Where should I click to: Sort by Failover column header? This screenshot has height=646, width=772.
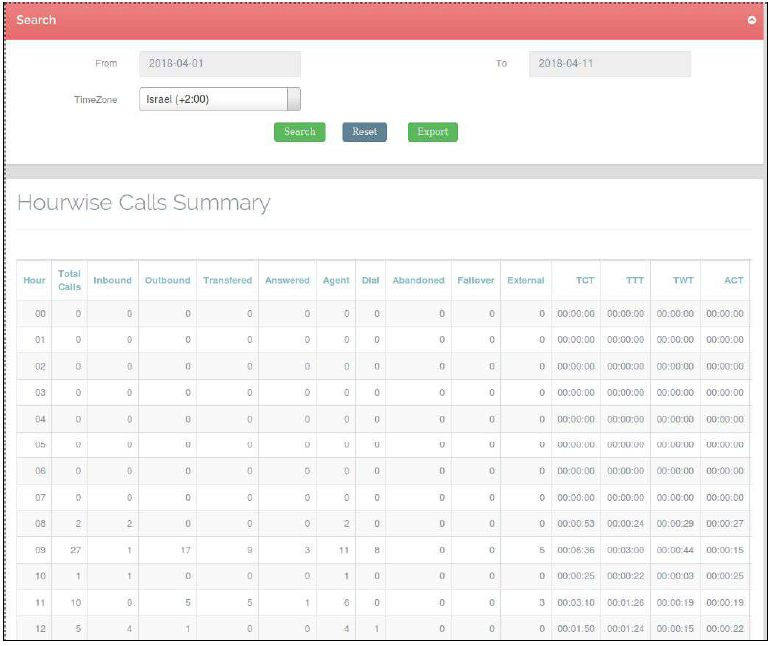tap(475, 280)
